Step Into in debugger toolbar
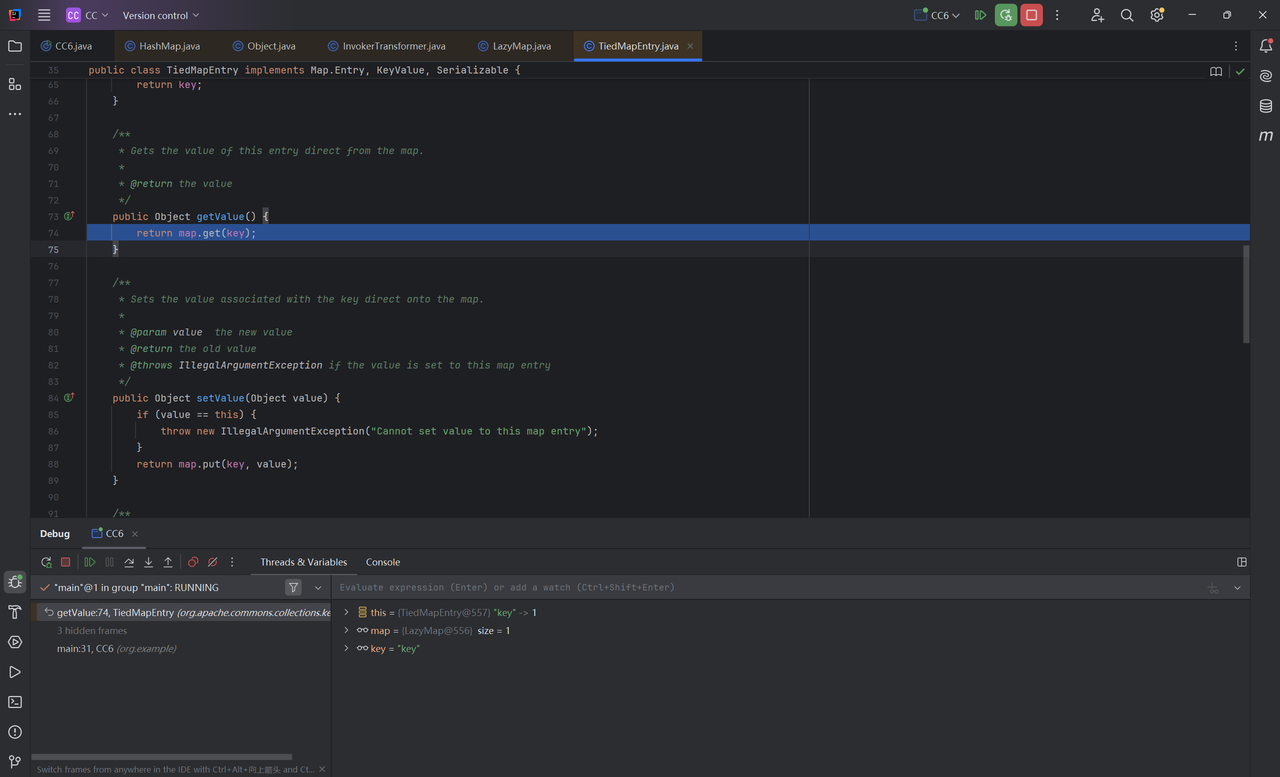This screenshot has height=777, width=1280. pyautogui.click(x=148, y=562)
